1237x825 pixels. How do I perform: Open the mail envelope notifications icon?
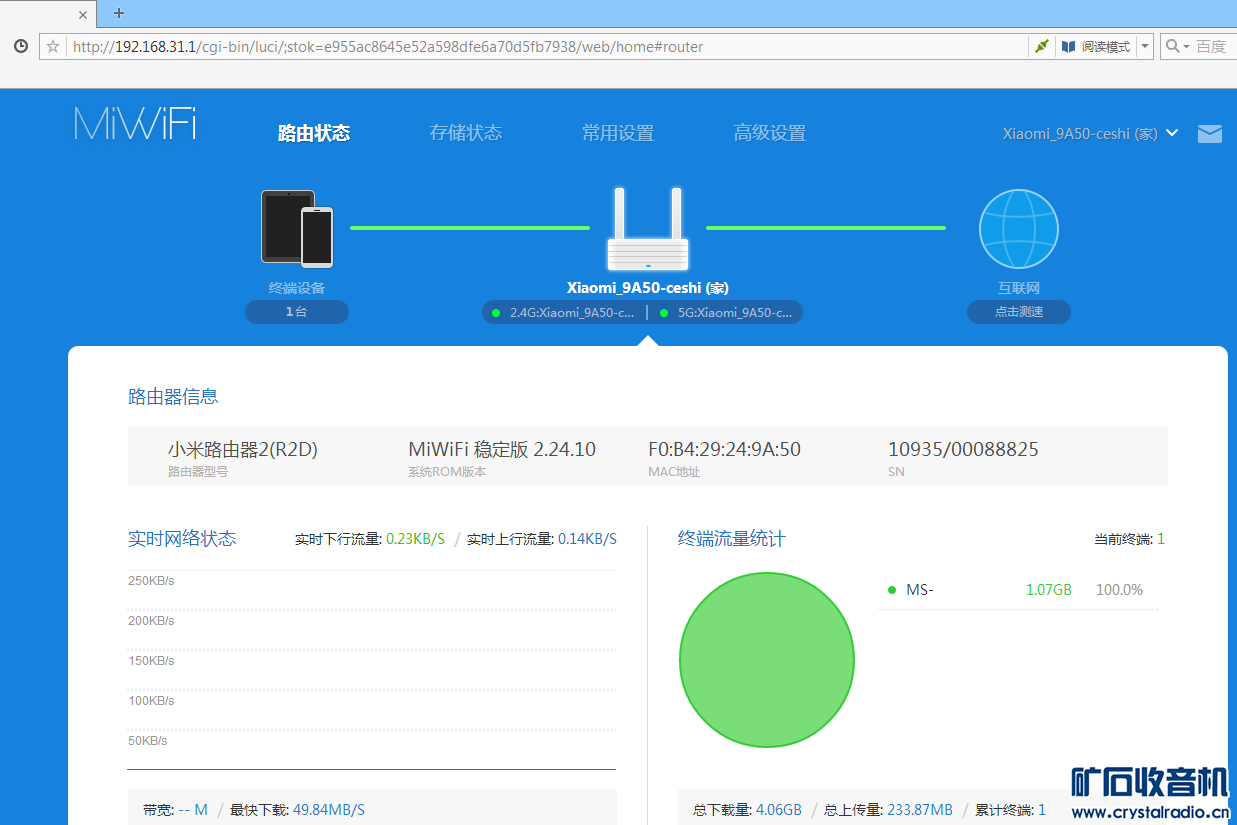(x=1209, y=134)
